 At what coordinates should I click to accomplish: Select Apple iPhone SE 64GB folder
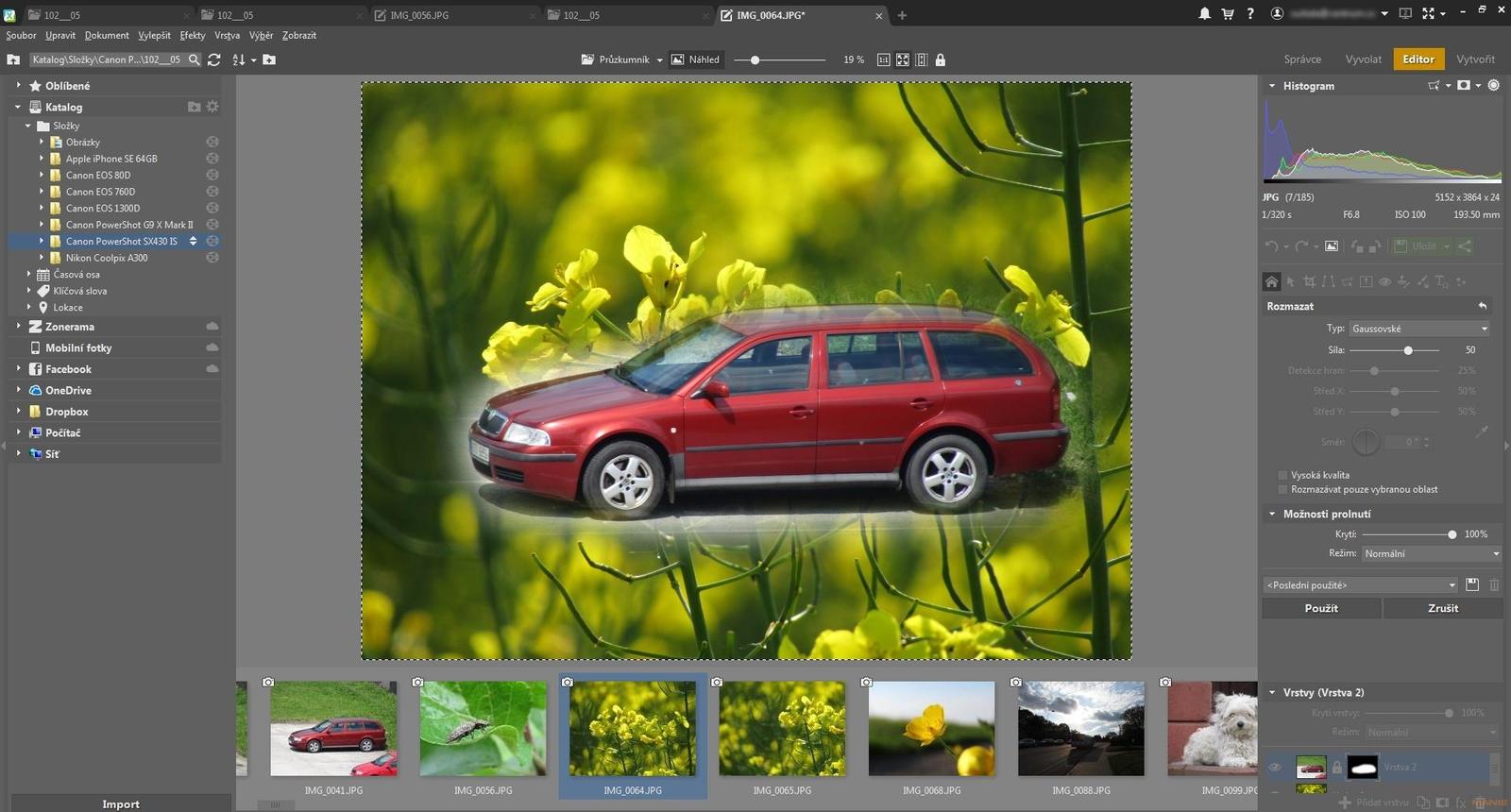click(x=111, y=159)
